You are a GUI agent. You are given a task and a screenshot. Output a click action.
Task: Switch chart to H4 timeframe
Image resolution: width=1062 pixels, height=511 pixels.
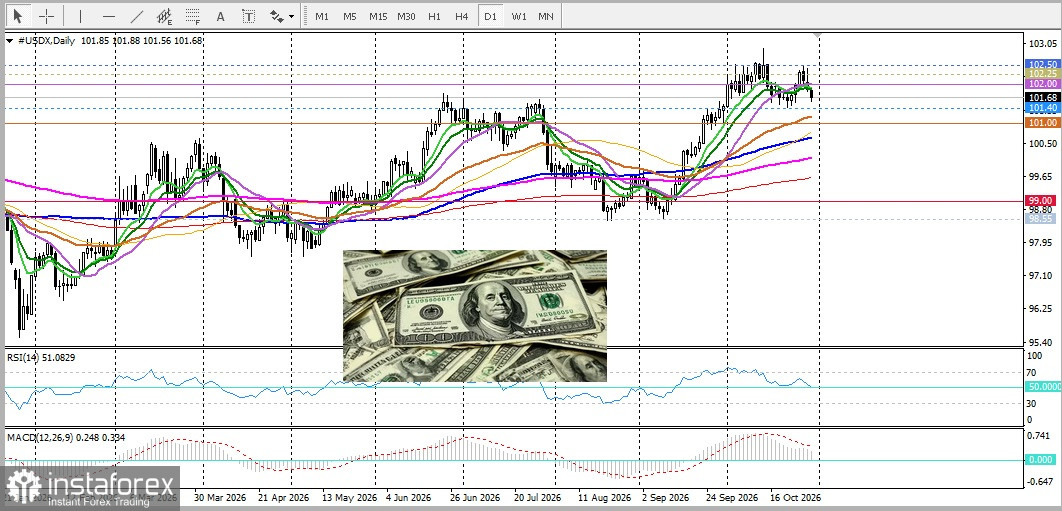(462, 16)
